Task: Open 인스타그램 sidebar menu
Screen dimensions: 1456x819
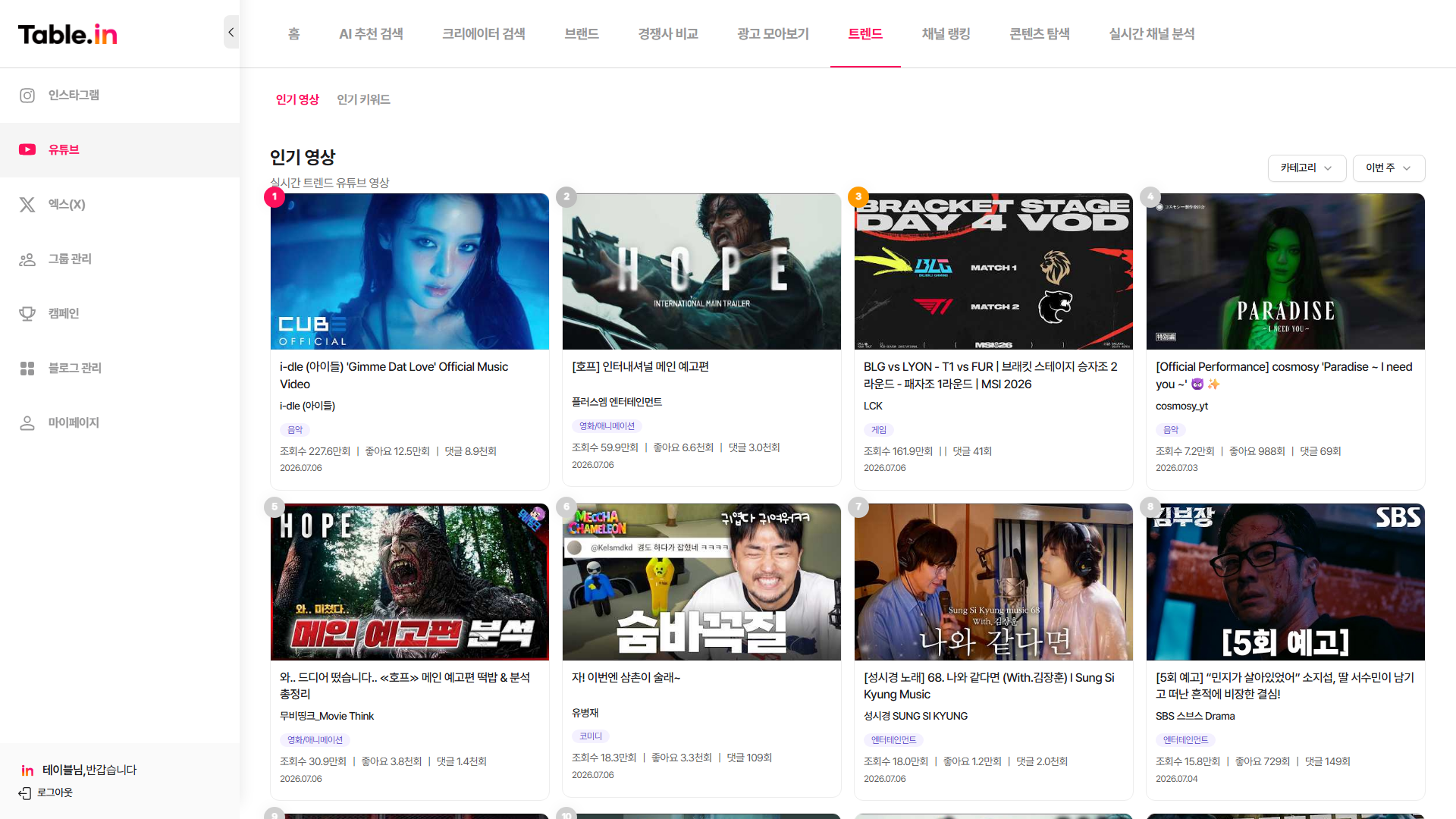Action: (x=74, y=96)
